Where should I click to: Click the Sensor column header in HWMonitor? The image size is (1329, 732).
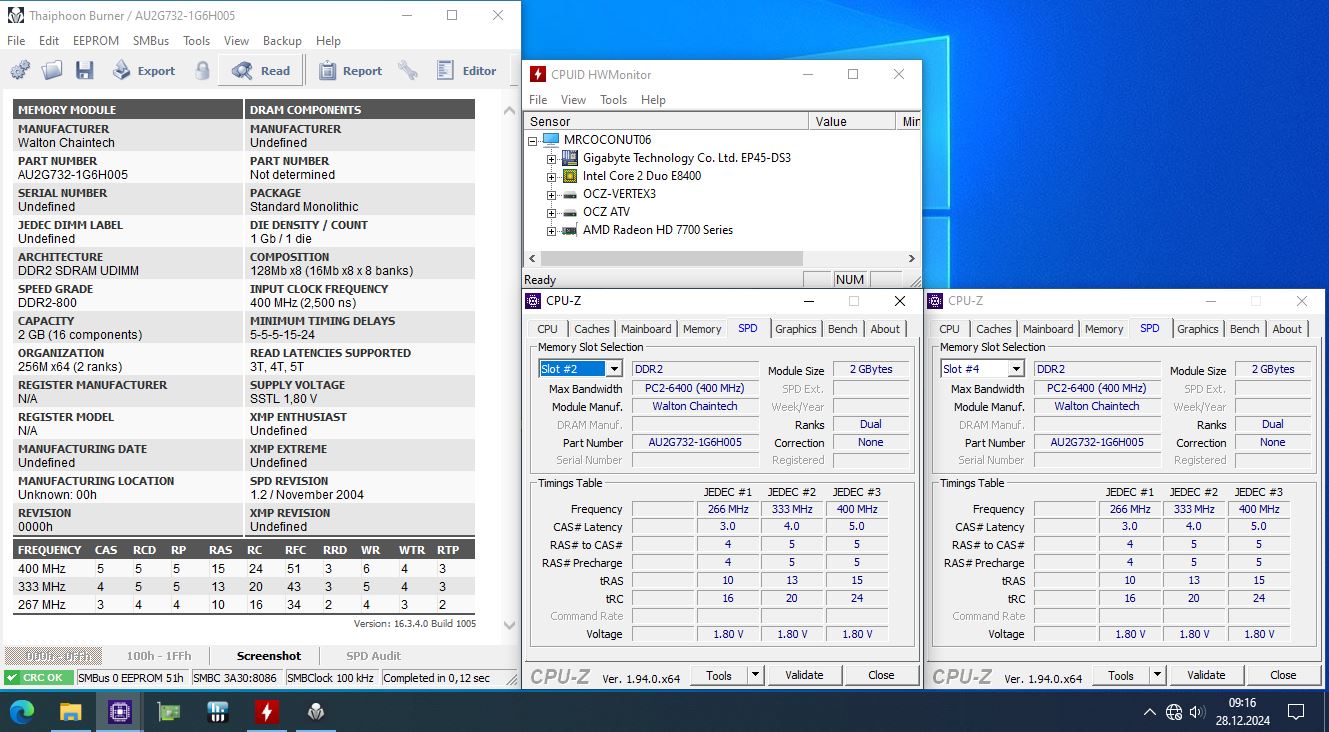pyautogui.click(x=666, y=121)
